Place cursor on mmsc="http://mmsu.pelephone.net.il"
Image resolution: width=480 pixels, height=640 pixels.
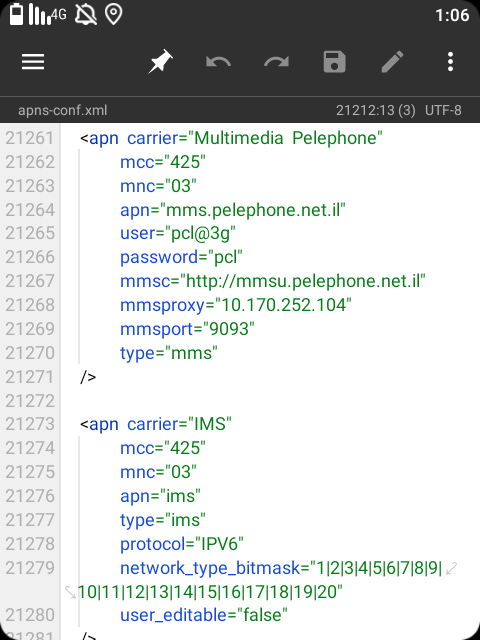(273, 281)
